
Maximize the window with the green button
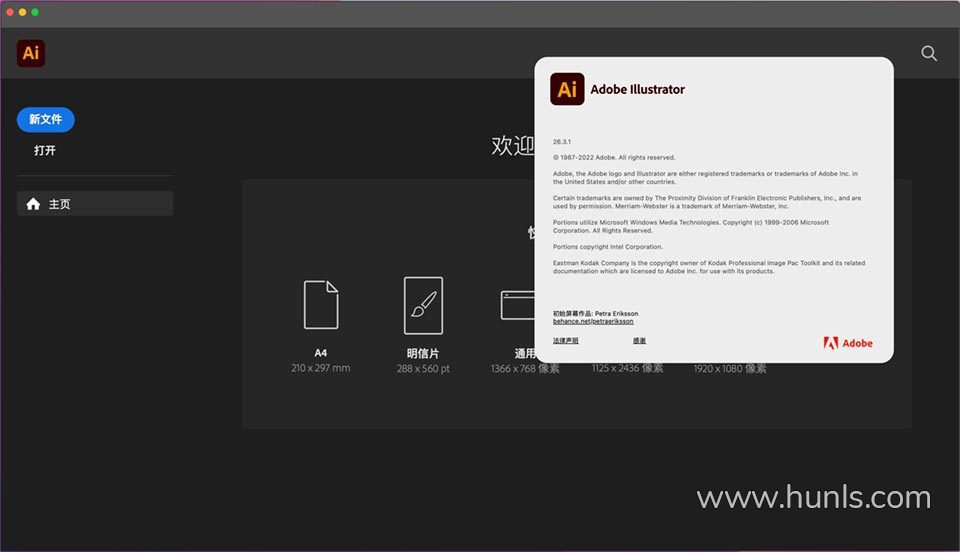pos(36,12)
